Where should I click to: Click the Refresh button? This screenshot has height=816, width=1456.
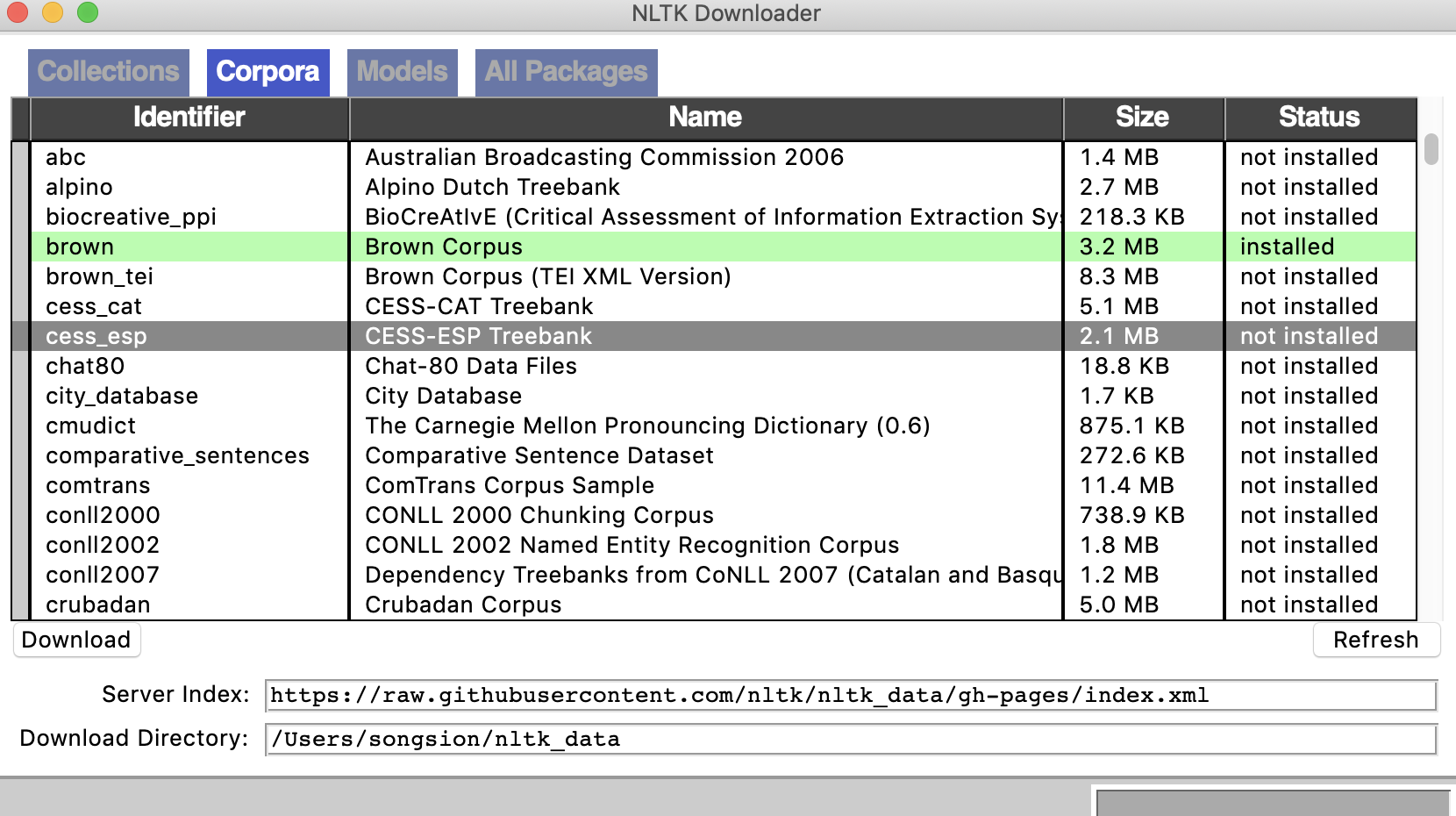(x=1375, y=640)
